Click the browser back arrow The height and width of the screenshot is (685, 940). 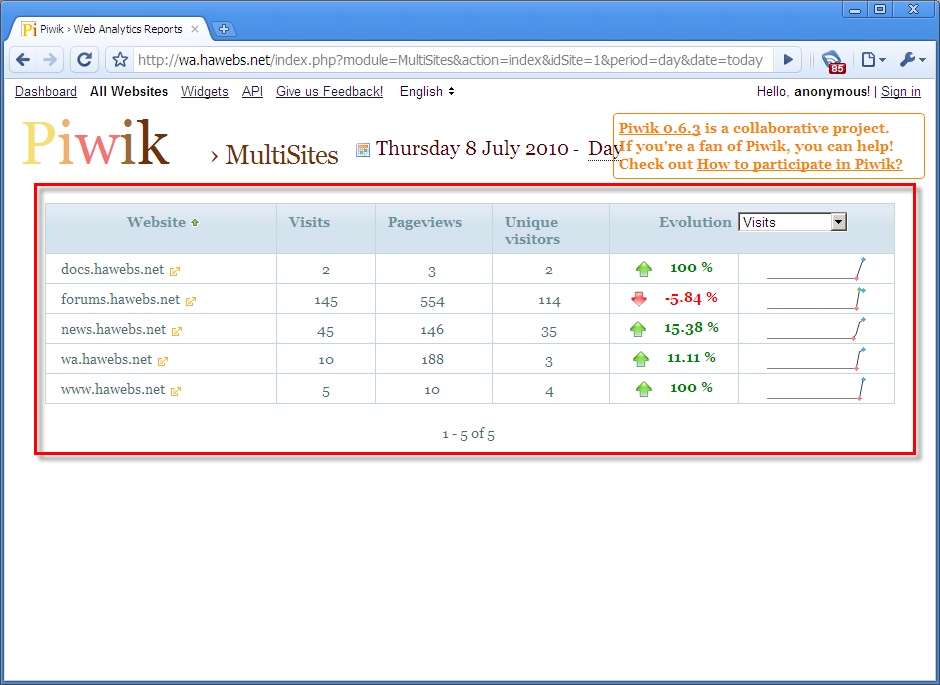click(23, 60)
